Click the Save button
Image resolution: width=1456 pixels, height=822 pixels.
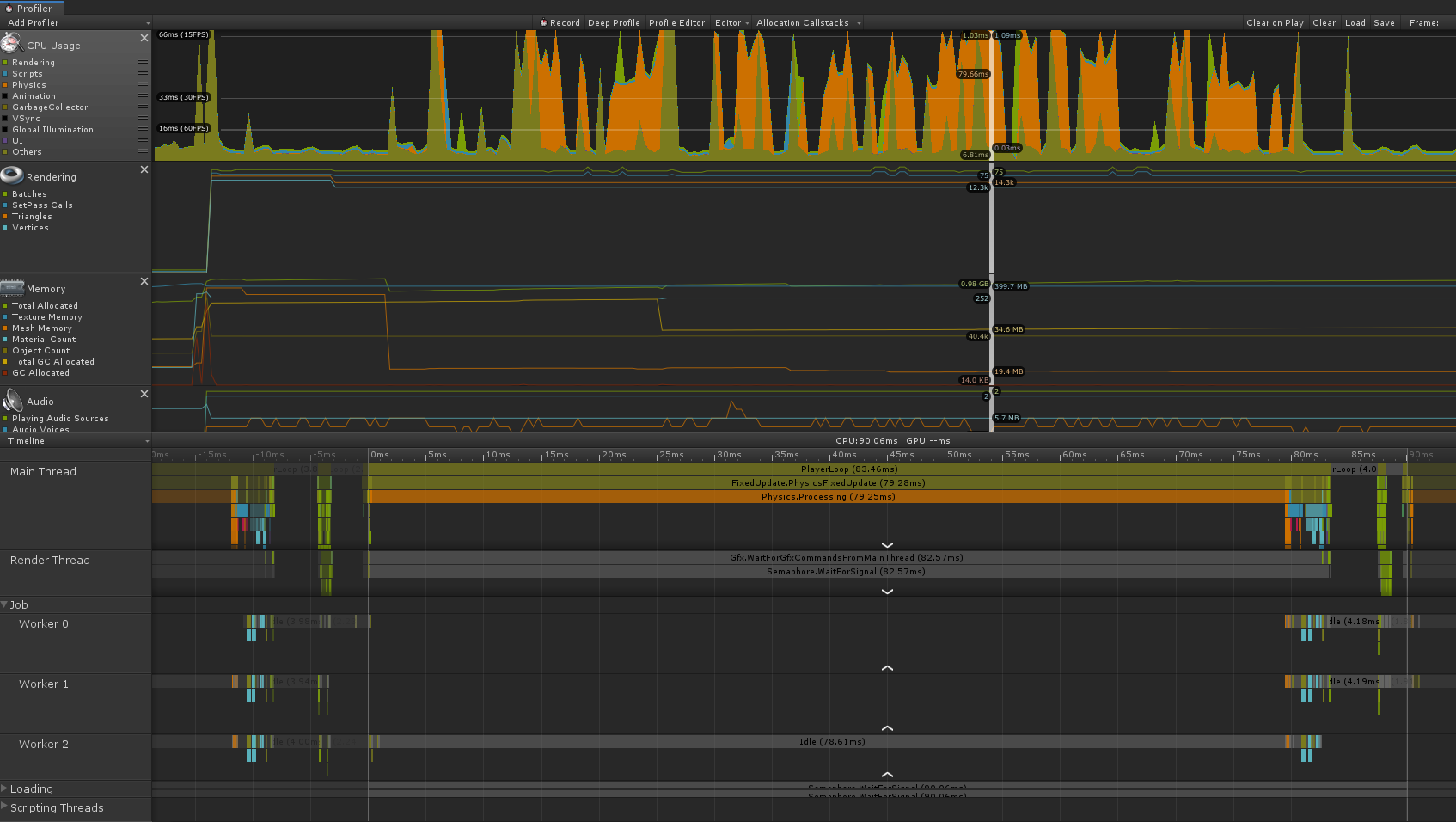(1384, 23)
